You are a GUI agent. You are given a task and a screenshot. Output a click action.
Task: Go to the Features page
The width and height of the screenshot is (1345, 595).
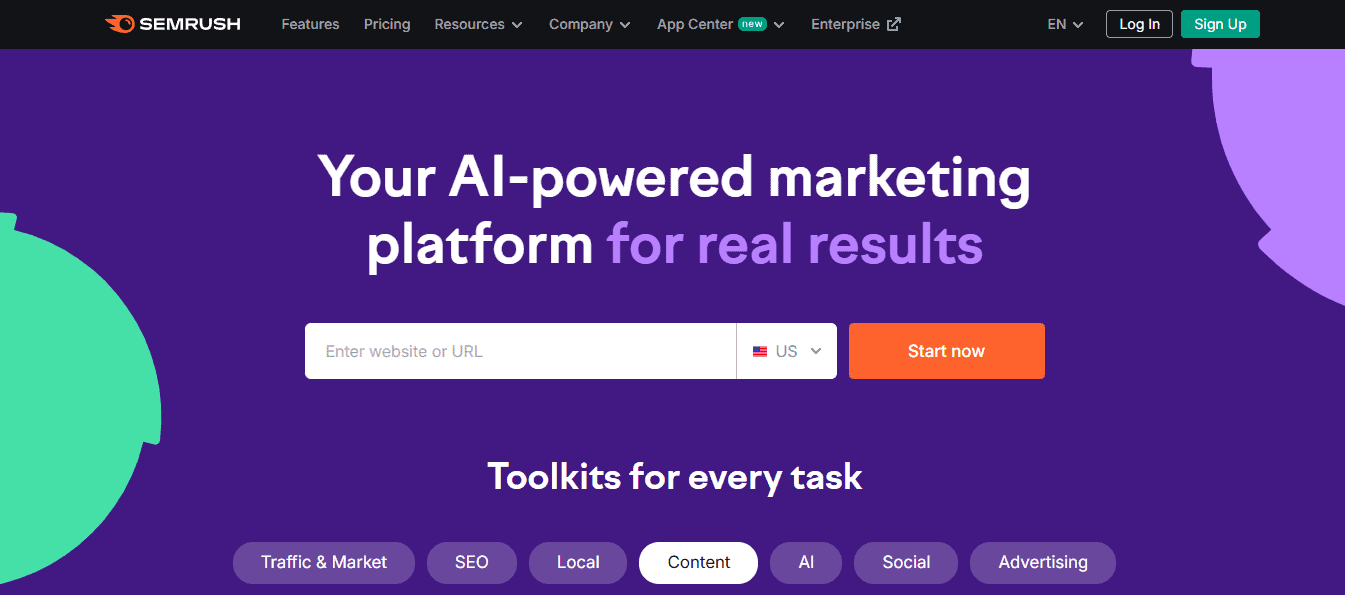pos(310,24)
